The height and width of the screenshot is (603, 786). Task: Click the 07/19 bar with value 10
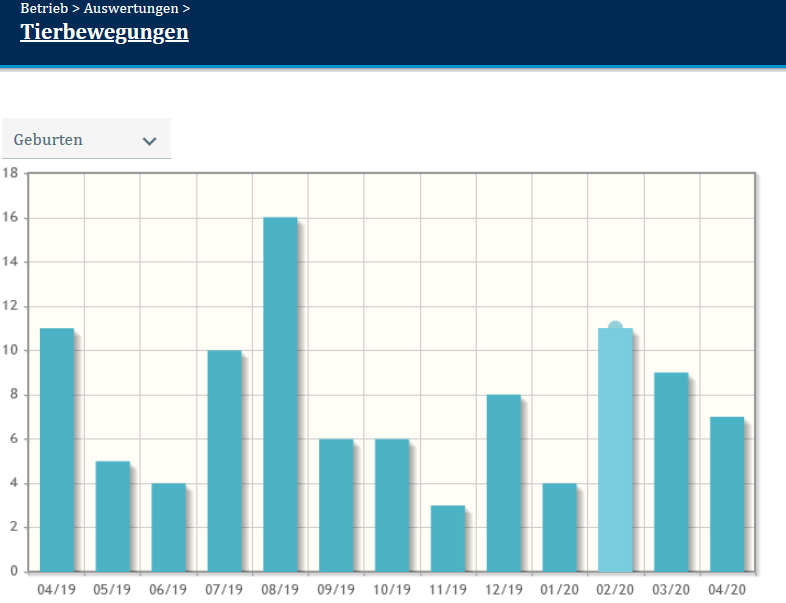click(x=224, y=461)
